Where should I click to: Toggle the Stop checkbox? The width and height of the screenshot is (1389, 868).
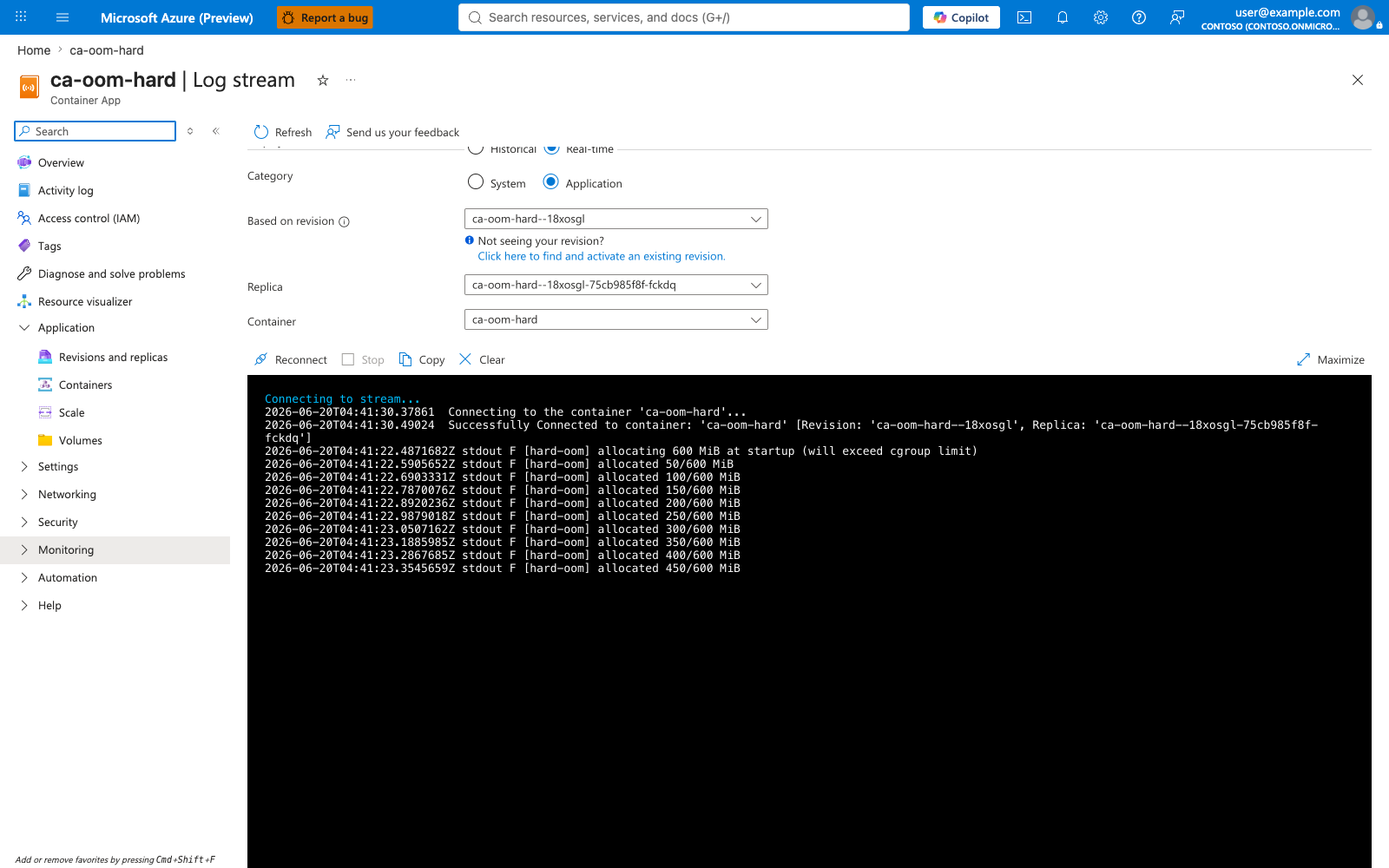348,359
